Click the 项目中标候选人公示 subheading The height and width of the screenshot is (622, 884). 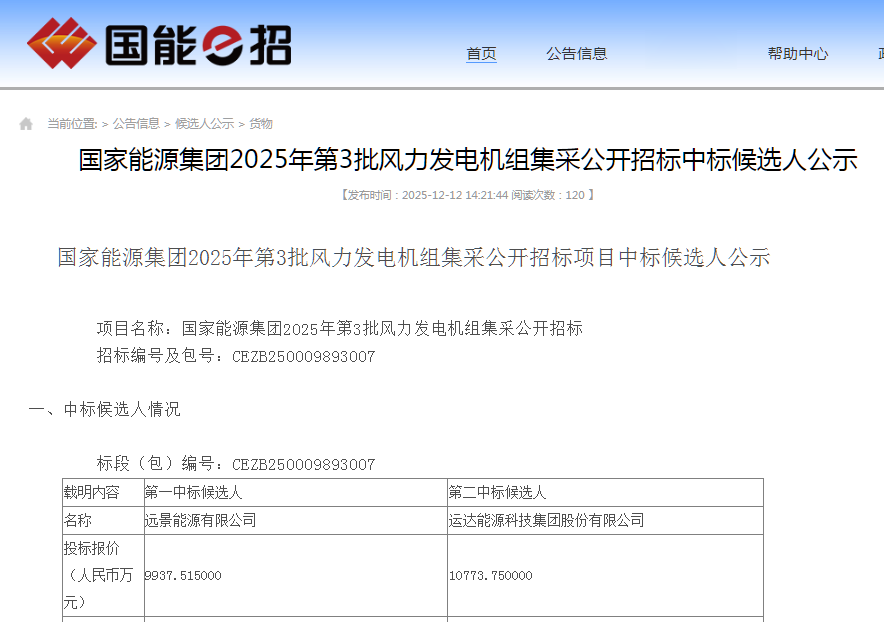[x=413, y=258]
